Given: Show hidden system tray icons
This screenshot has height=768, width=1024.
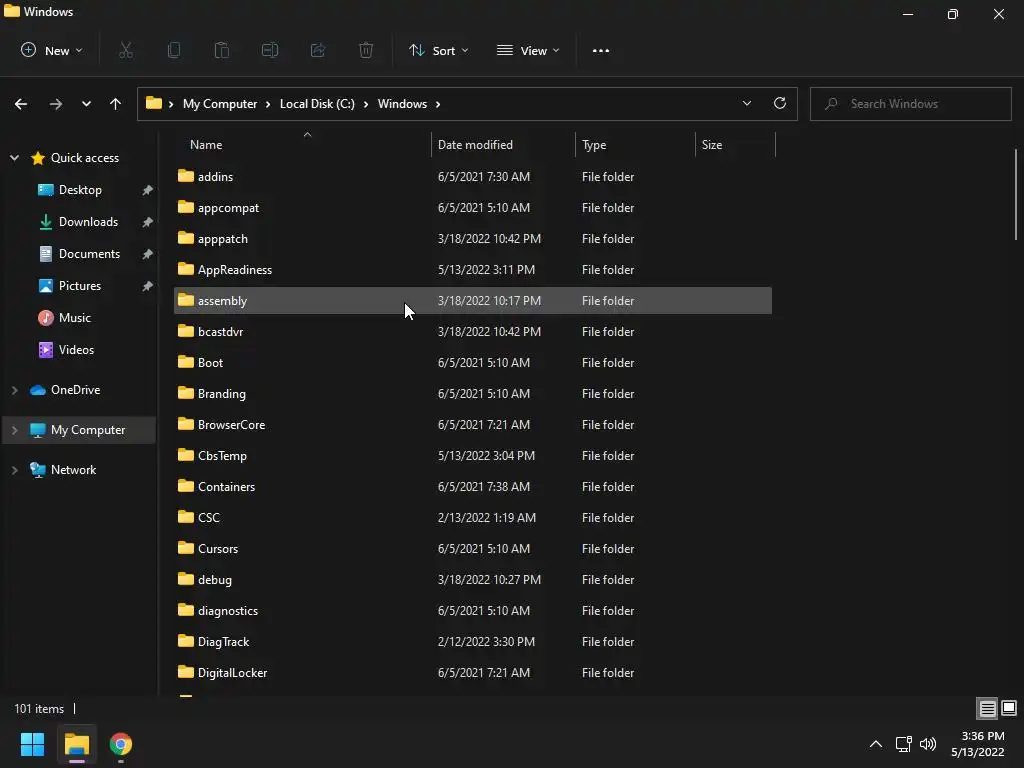Looking at the screenshot, I should [876, 744].
